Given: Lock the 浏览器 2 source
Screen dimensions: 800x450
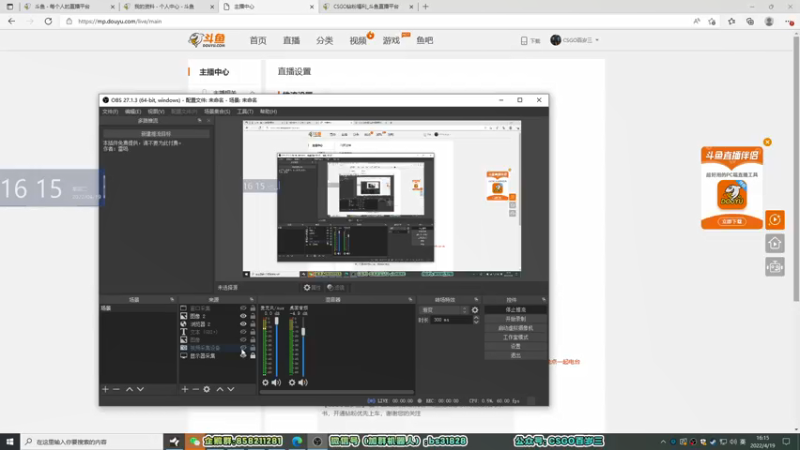Looking at the screenshot, I should (x=253, y=324).
